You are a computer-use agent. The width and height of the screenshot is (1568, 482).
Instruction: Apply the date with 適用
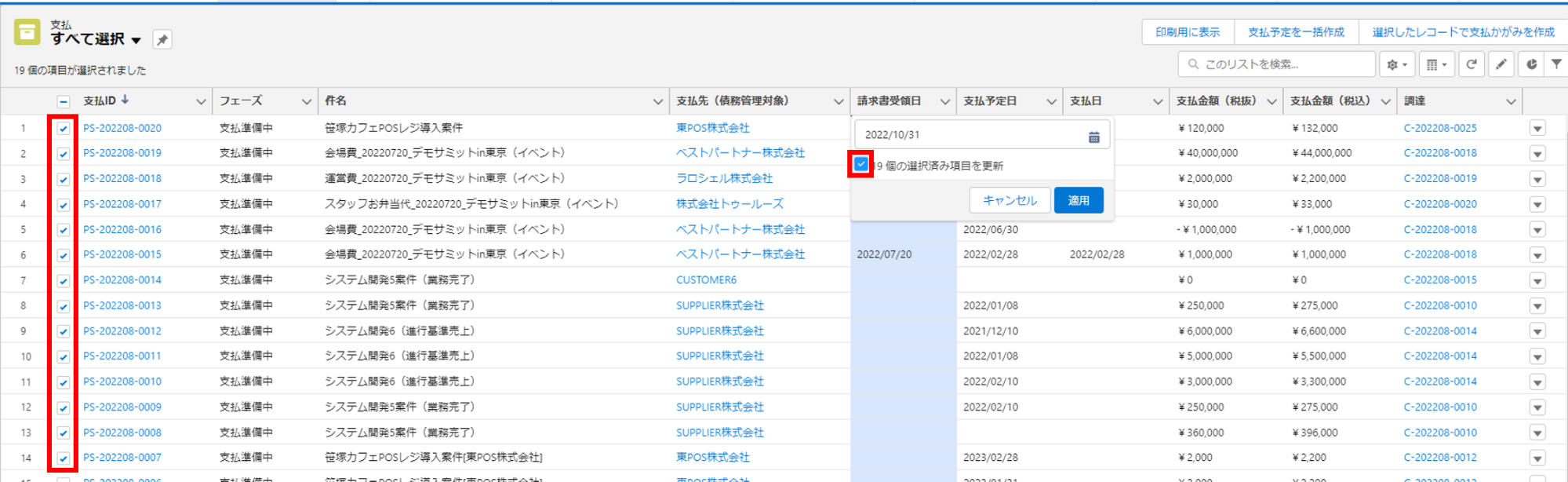[1079, 200]
